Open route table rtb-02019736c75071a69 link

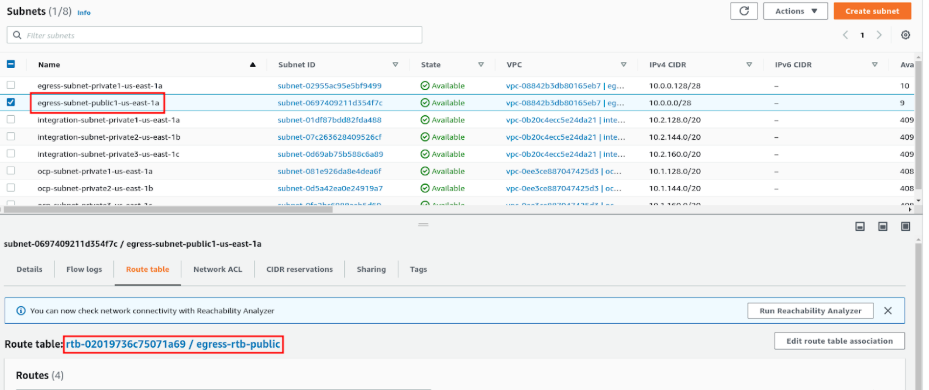(x=173, y=344)
